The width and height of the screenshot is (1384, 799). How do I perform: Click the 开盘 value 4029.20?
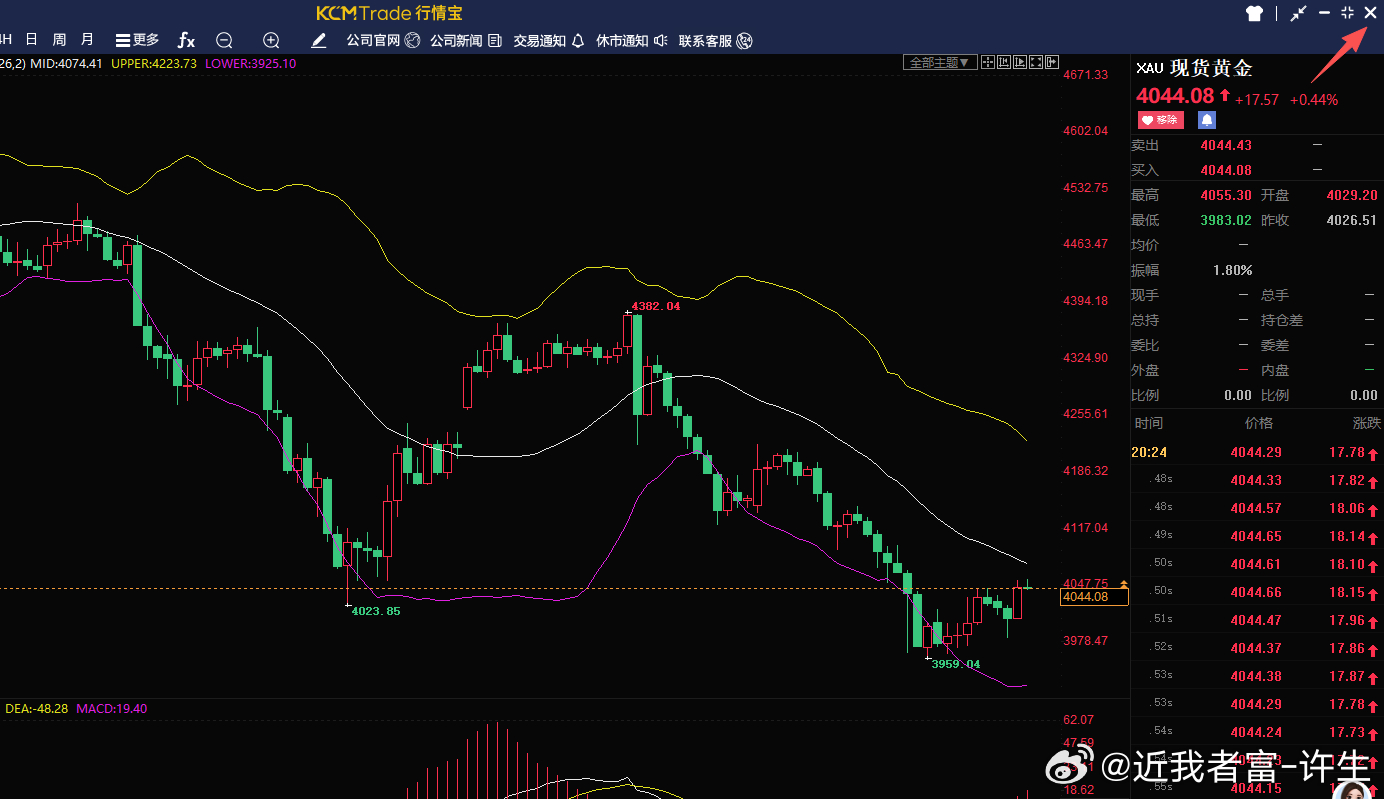point(1352,195)
